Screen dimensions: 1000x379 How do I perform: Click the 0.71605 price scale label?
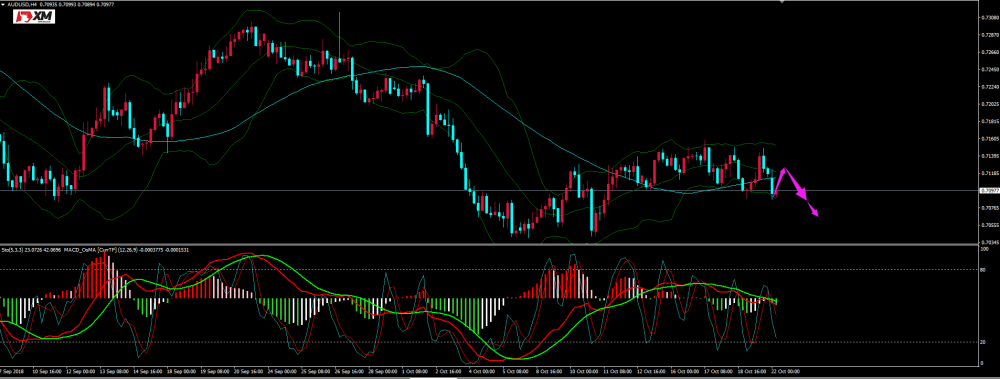point(990,138)
